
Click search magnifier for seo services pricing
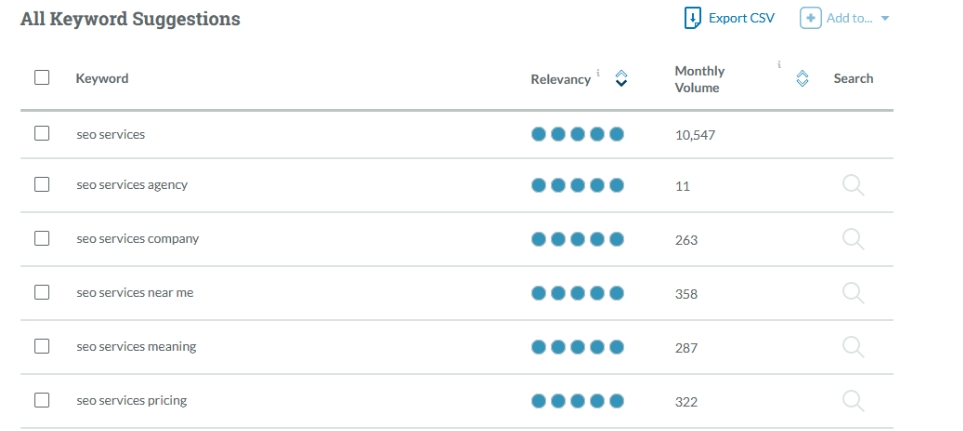853,401
